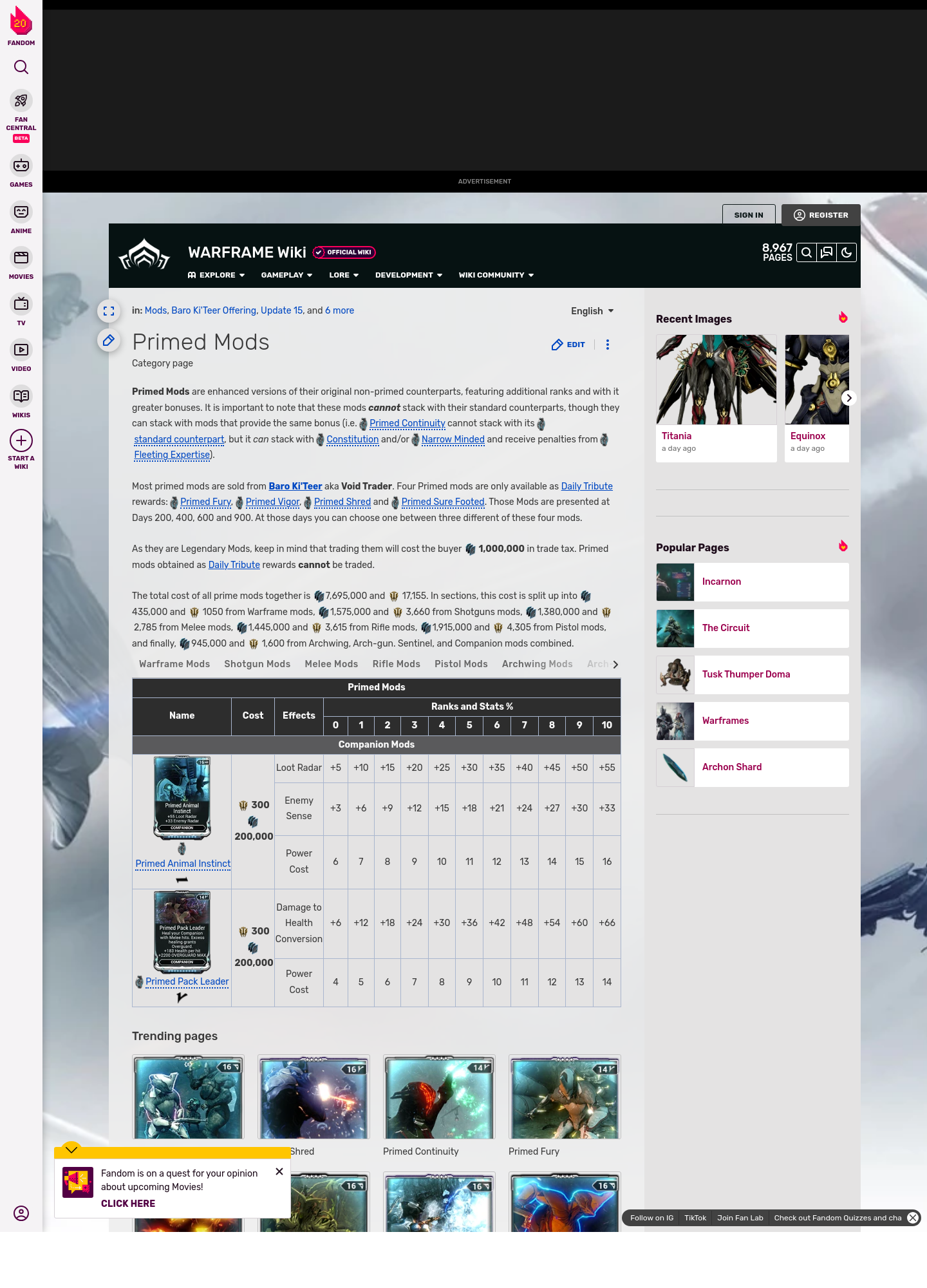Open the three-dot page actions menu

[x=608, y=345]
